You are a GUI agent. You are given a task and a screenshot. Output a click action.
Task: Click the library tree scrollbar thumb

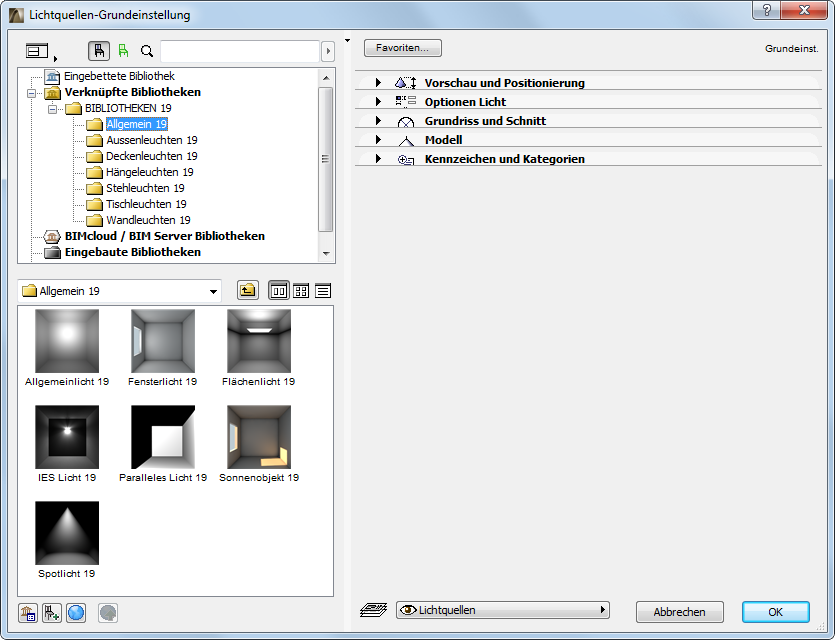(x=325, y=159)
